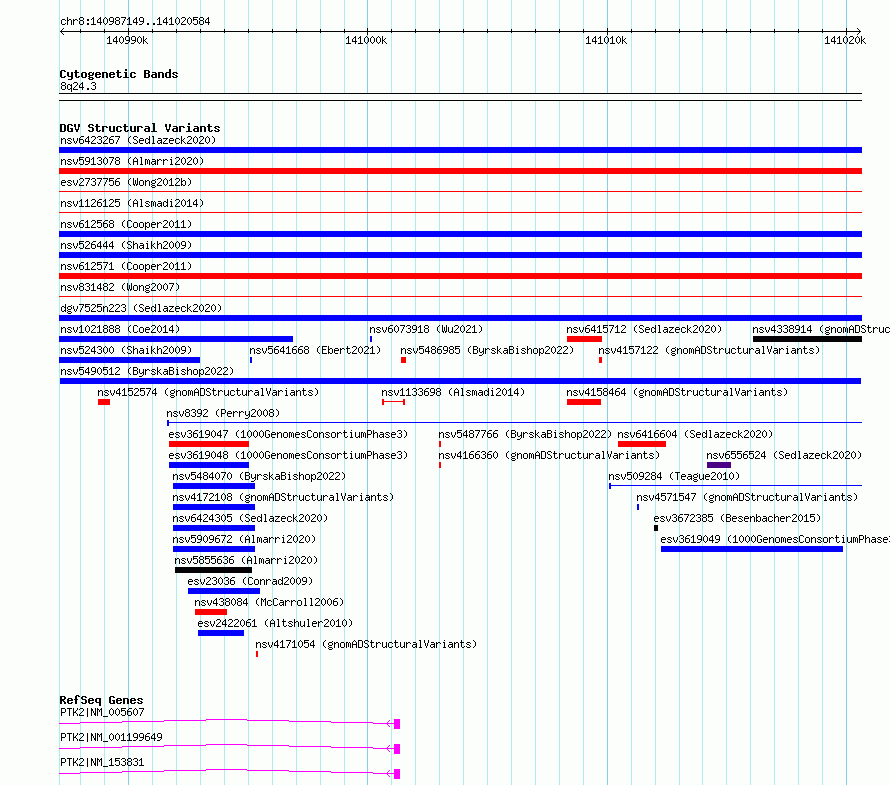Select the esv3619049 blue variant bar
The image size is (890, 785).
pos(752,549)
